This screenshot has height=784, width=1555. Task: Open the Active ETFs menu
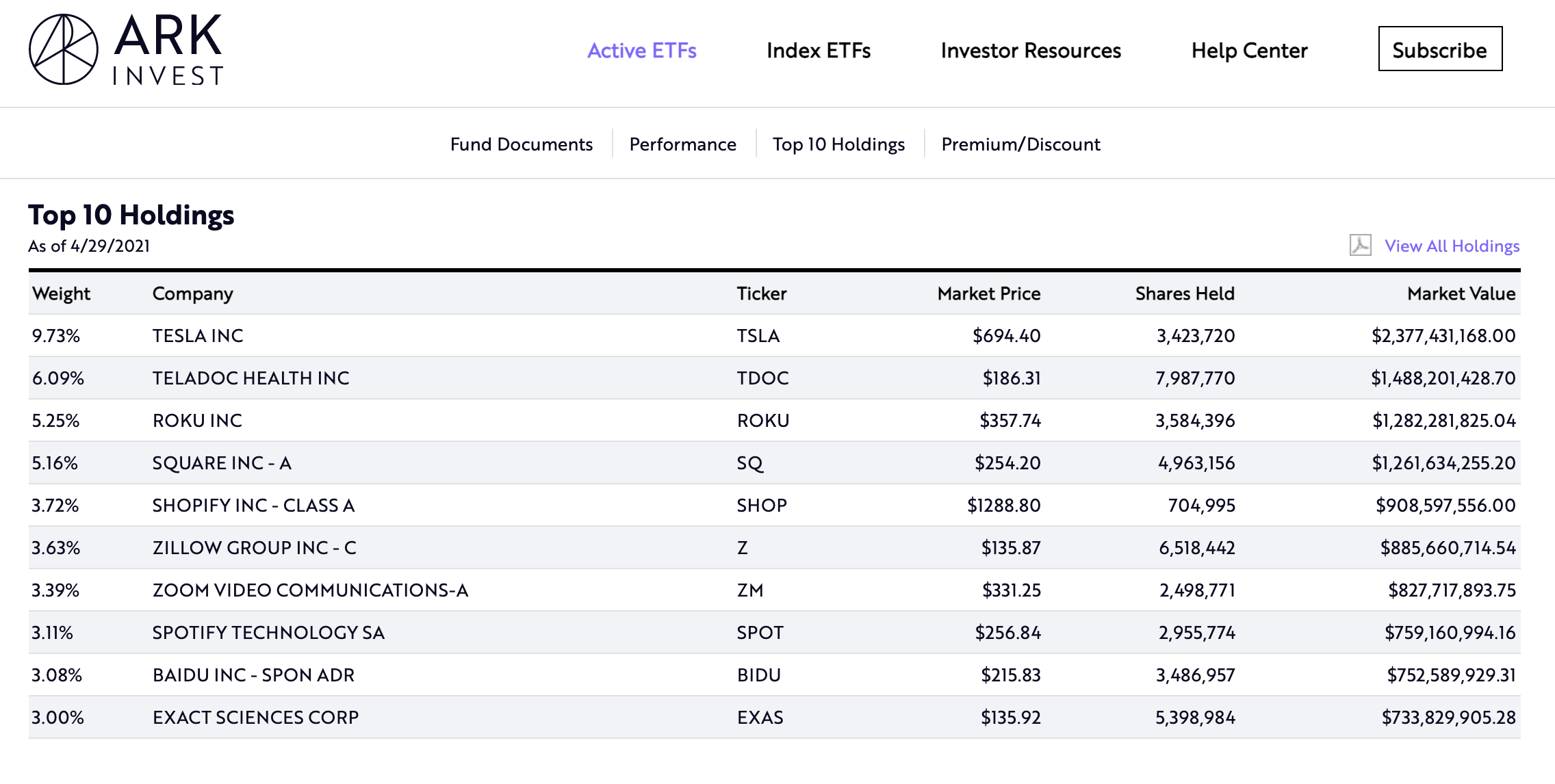pos(641,51)
